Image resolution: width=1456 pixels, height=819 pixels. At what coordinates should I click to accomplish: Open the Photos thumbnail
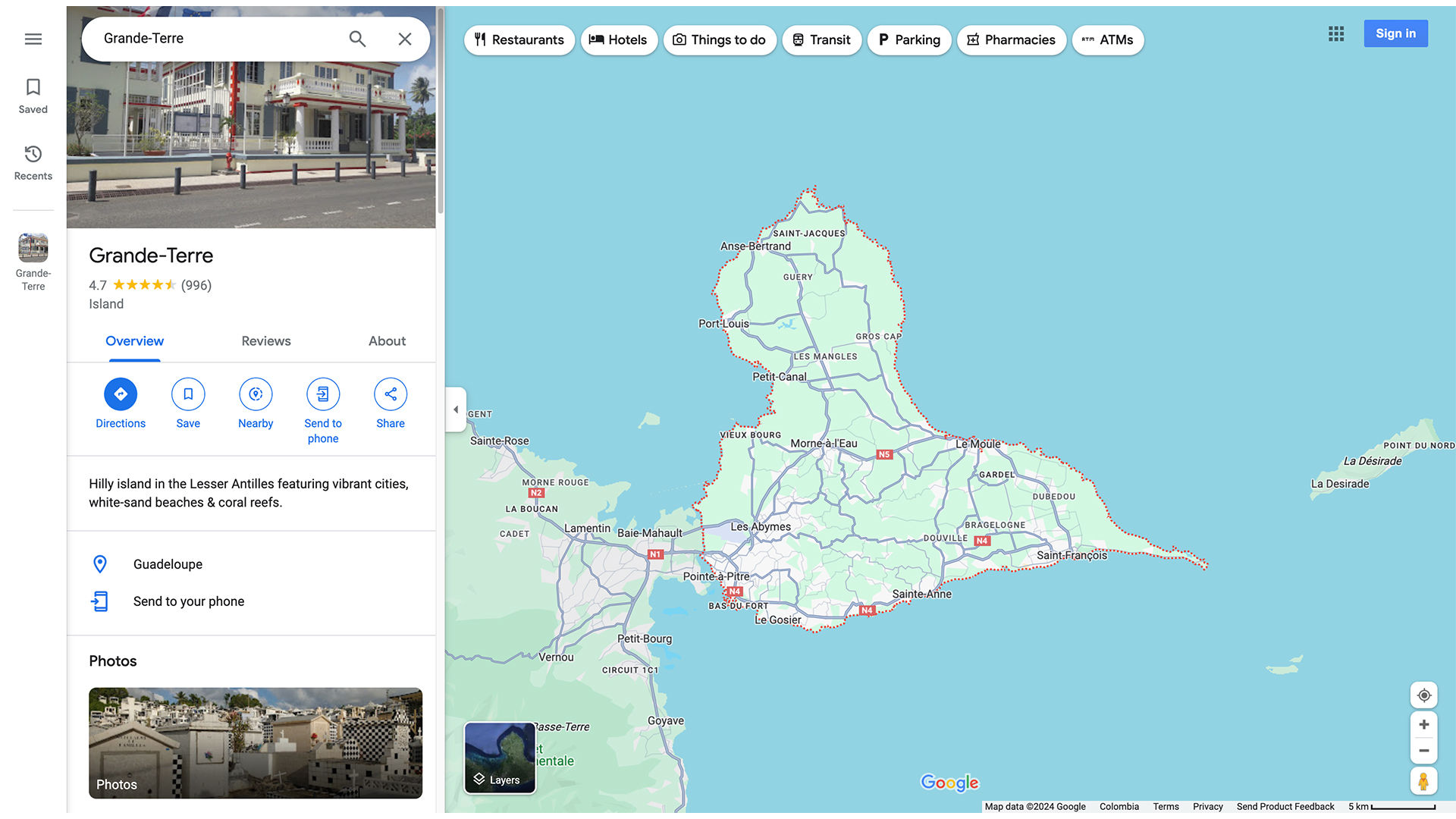pyautogui.click(x=256, y=743)
